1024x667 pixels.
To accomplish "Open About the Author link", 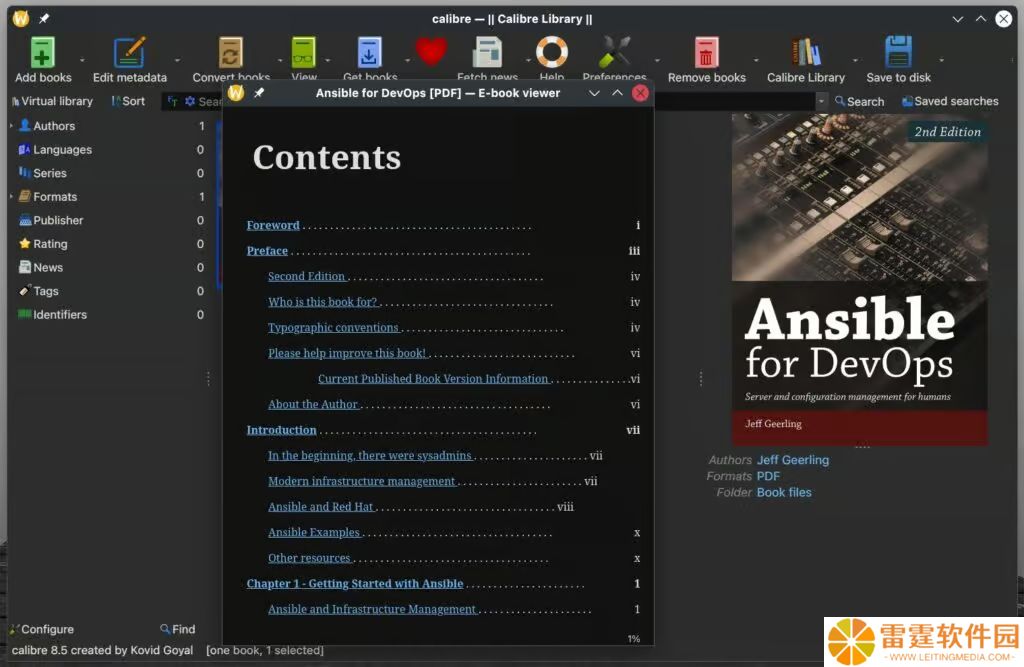I will pos(313,404).
